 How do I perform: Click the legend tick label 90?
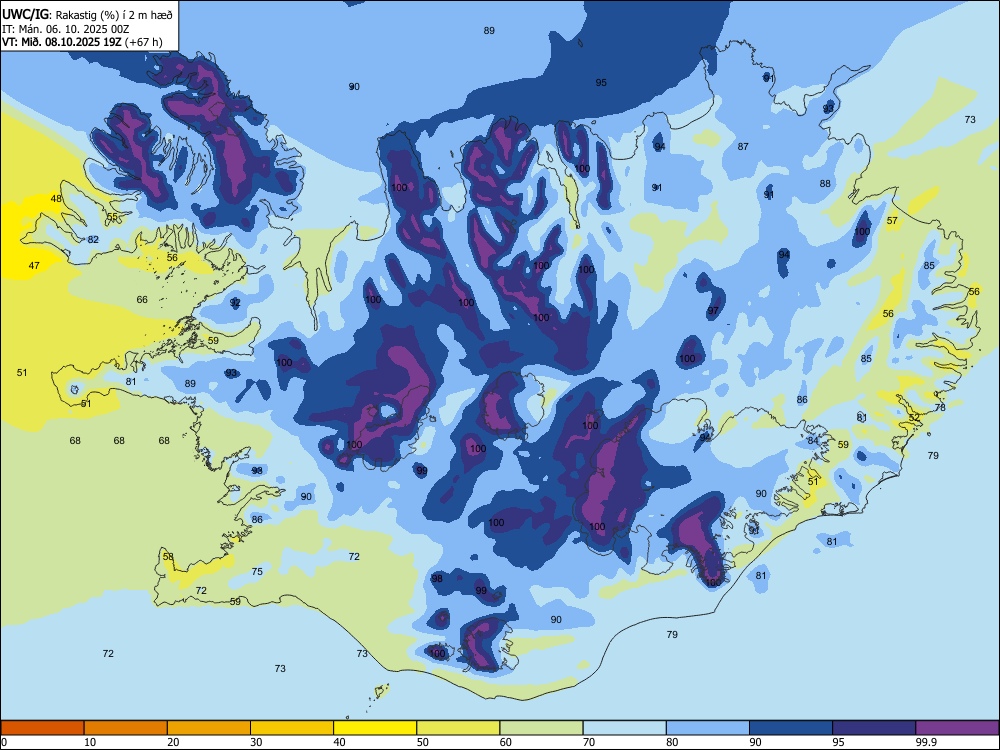point(756,742)
